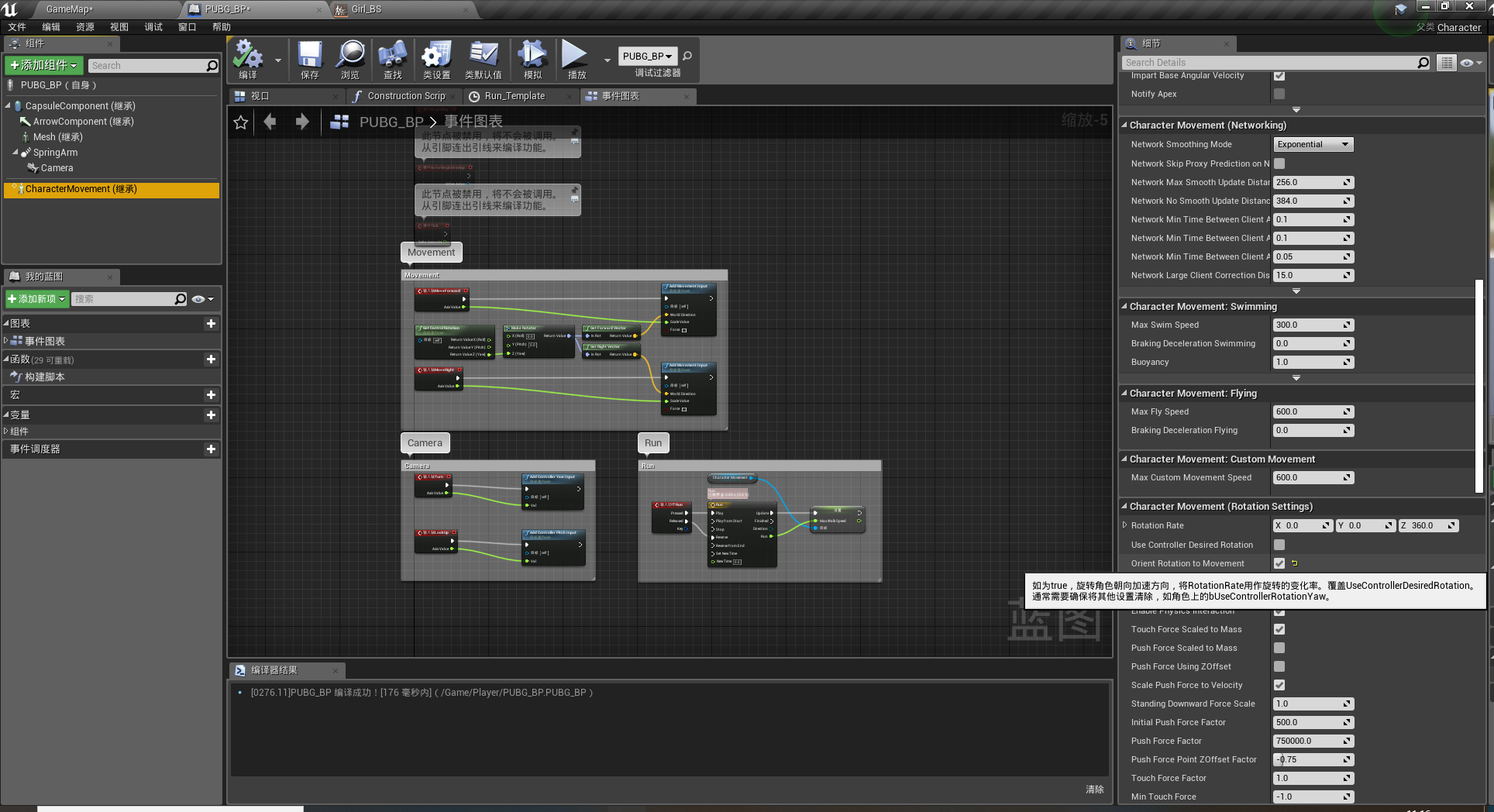Uncheck Orient Rotation to Movement
This screenshot has height=812, width=1494.
[1279, 563]
